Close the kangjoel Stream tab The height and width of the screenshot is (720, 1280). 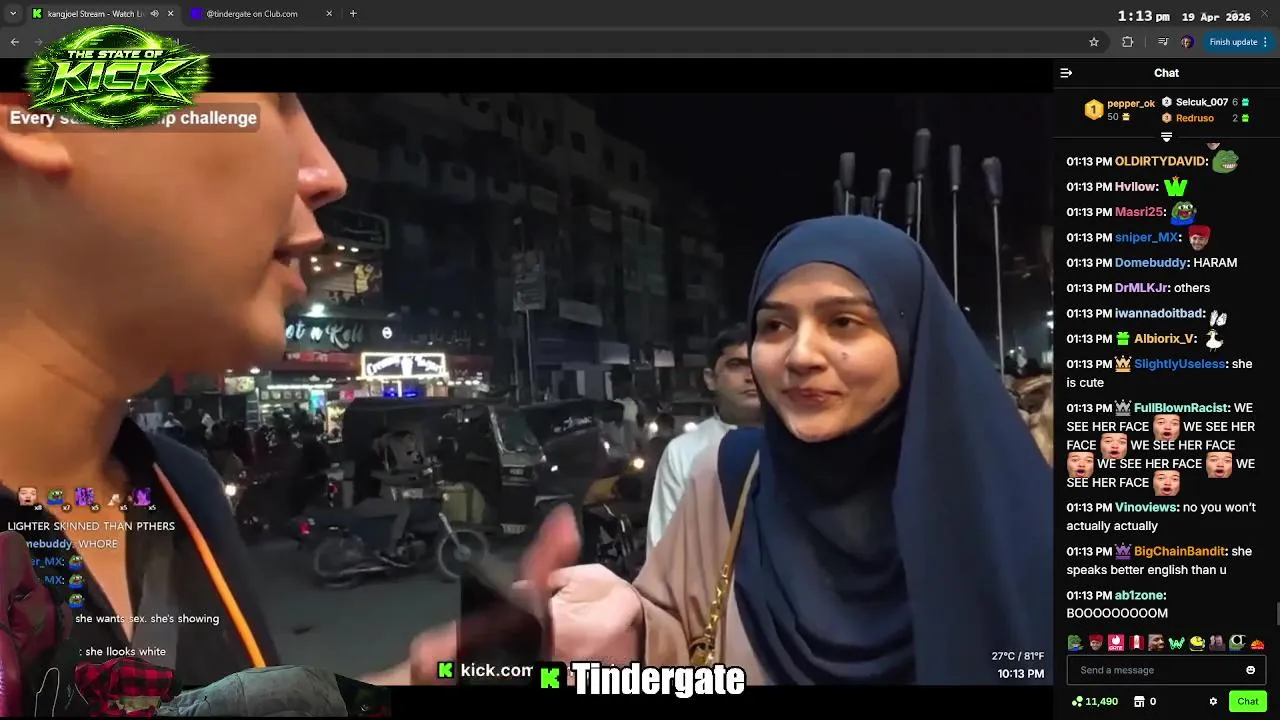tap(170, 14)
